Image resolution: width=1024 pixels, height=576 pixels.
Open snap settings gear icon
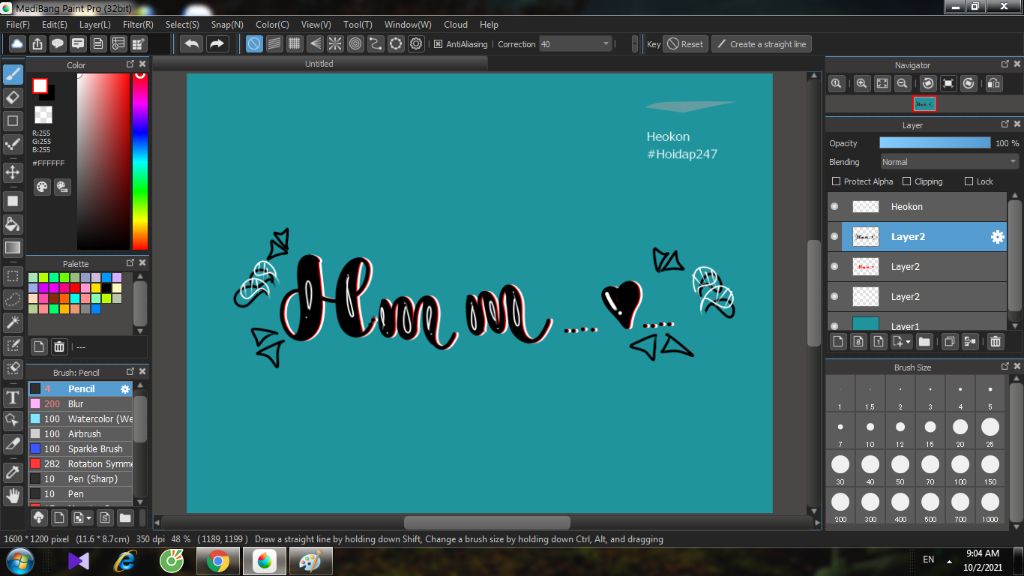tap(416, 44)
